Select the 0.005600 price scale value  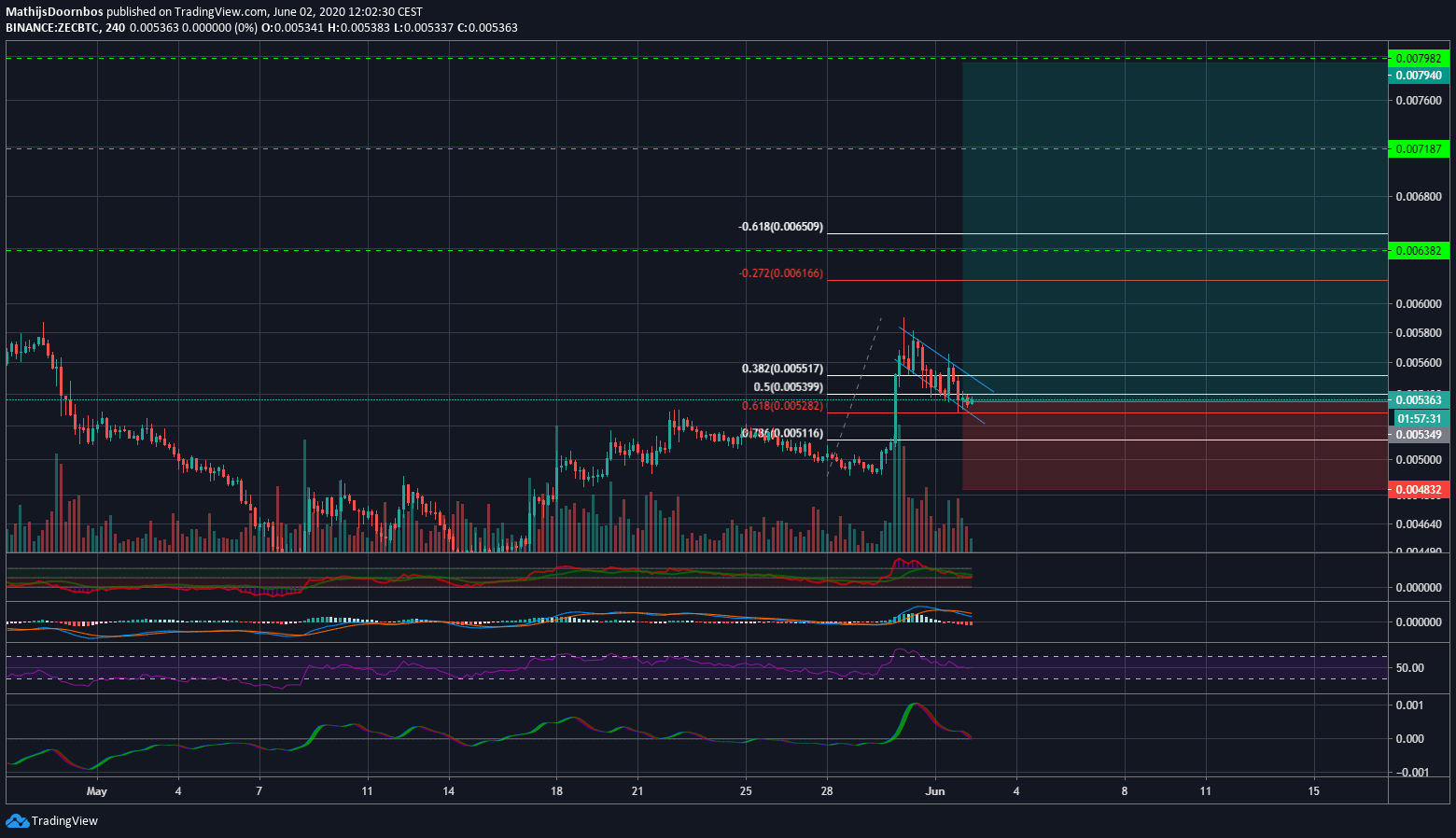pyautogui.click(x=1419, y=363)
